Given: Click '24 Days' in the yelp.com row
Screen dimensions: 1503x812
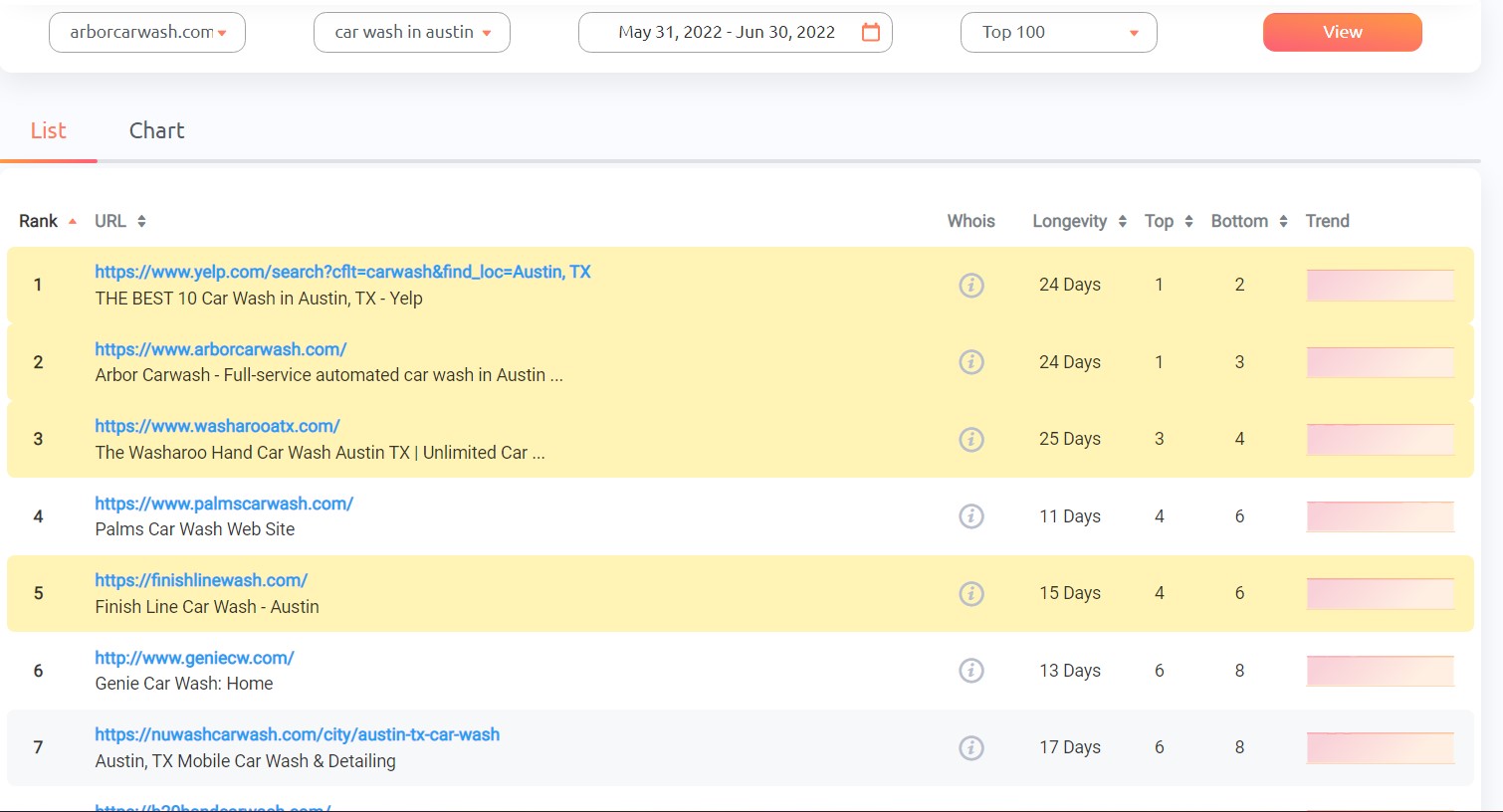Looking at the screenshot, I should pos(1070,285).
